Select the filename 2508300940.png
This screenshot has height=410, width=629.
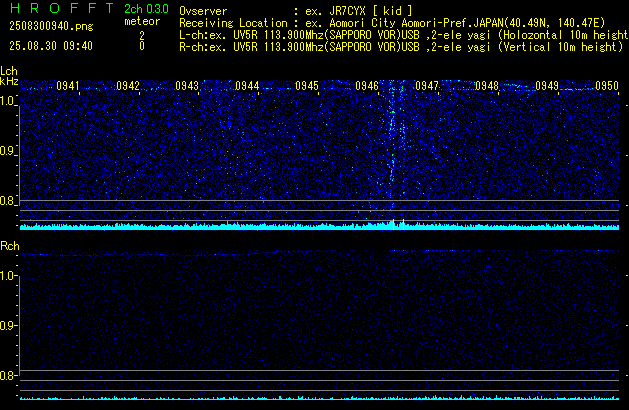pyautogui.click(x=51, y=26)
